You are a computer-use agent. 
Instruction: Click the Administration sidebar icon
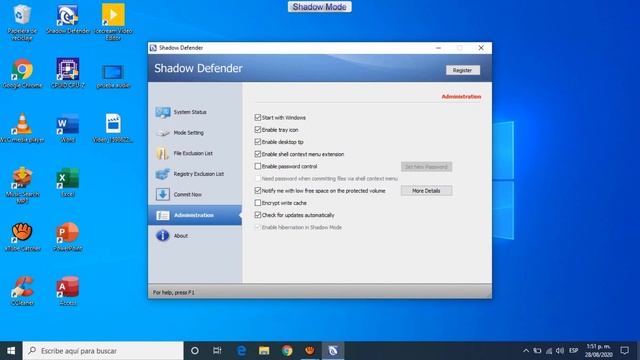(162, 215)
